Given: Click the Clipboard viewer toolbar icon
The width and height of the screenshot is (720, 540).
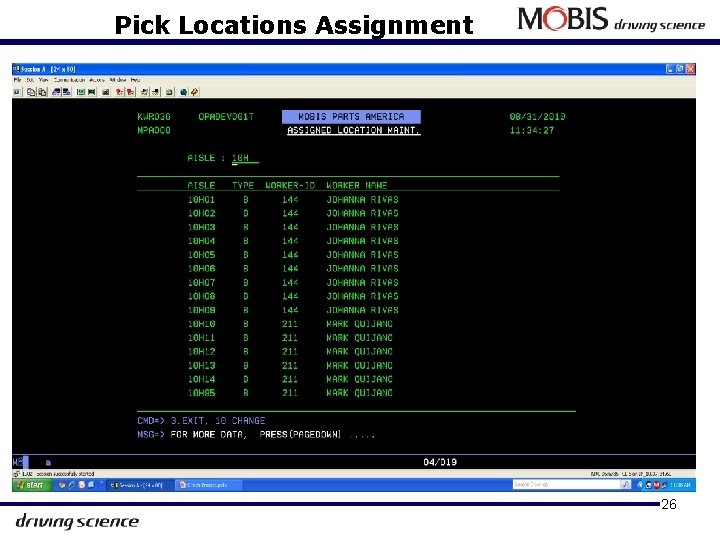Looking at the screenshot, I should click(x=169, y=92).
